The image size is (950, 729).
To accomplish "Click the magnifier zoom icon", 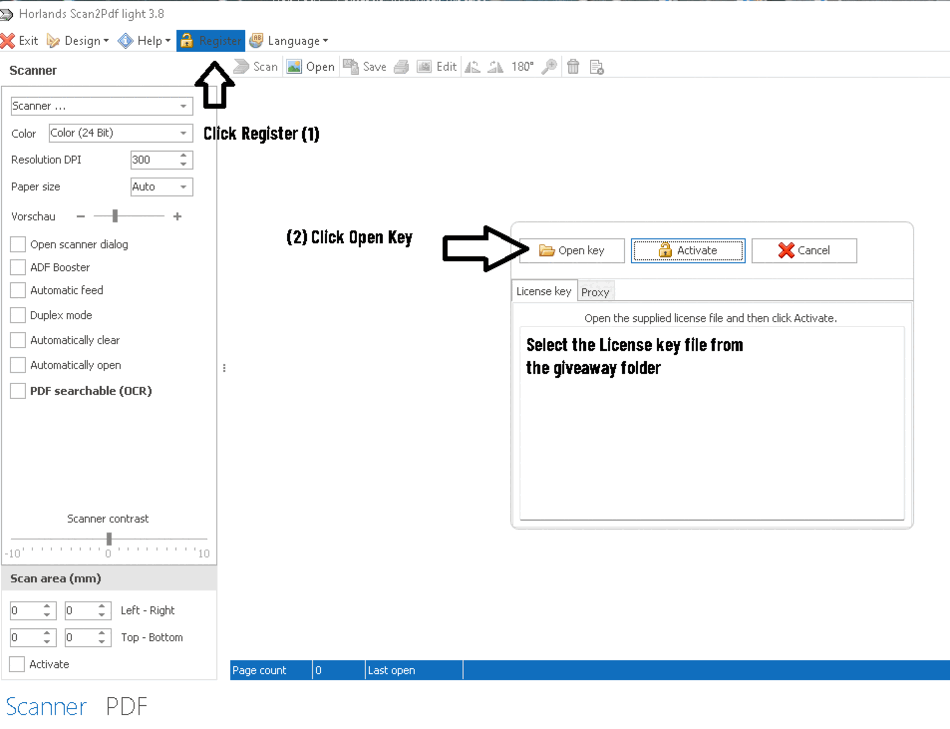I will [x=549, y=67].
